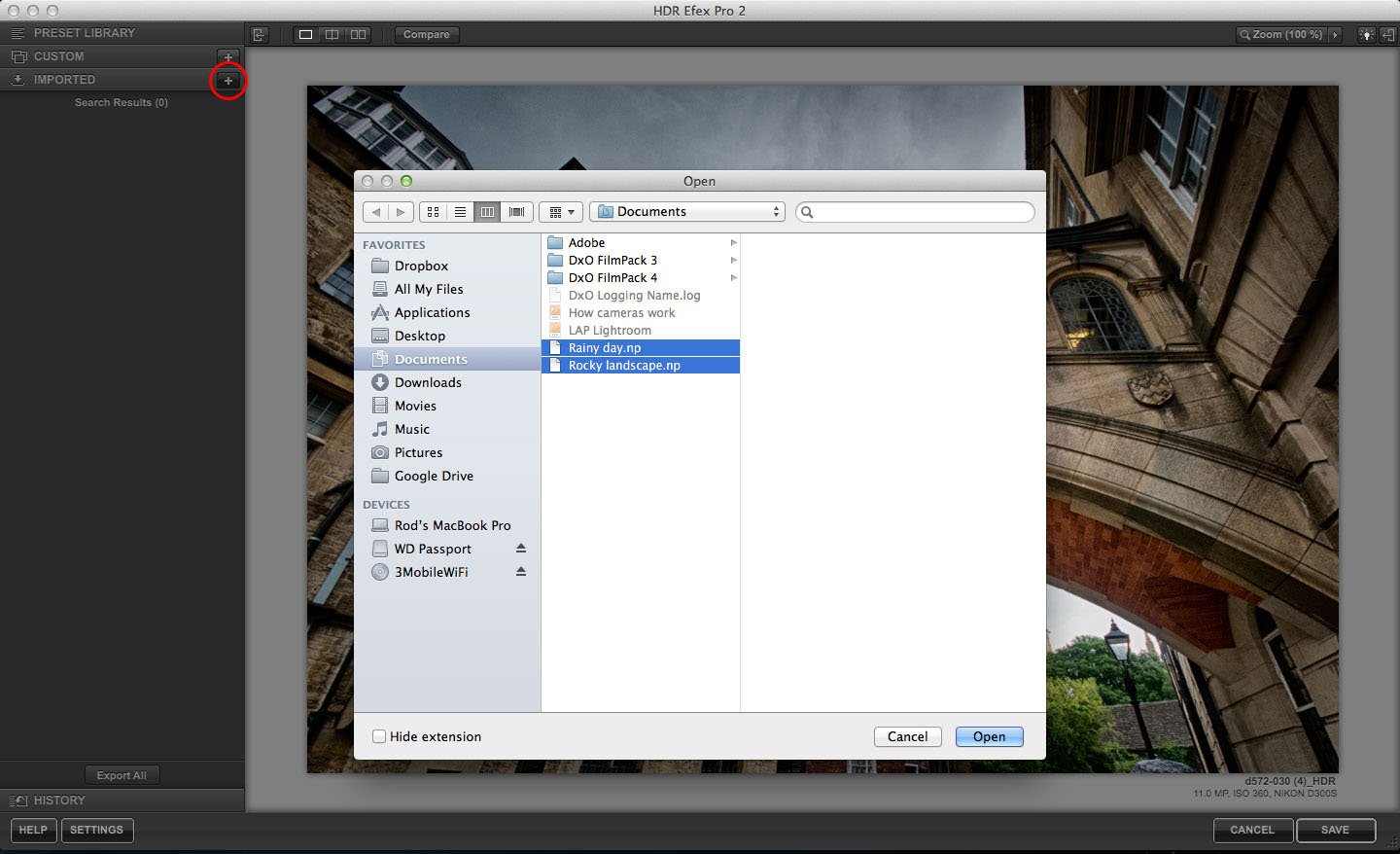Expand the History panel
The width and height of the screenshot is (1400, 854).
click(x=122, y=801)
